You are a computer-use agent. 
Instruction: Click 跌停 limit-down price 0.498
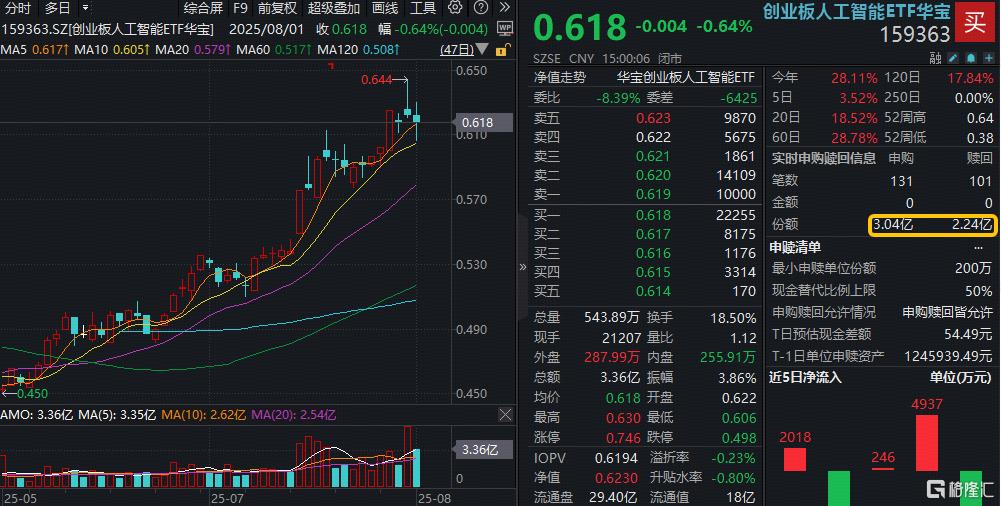[739, 438]
